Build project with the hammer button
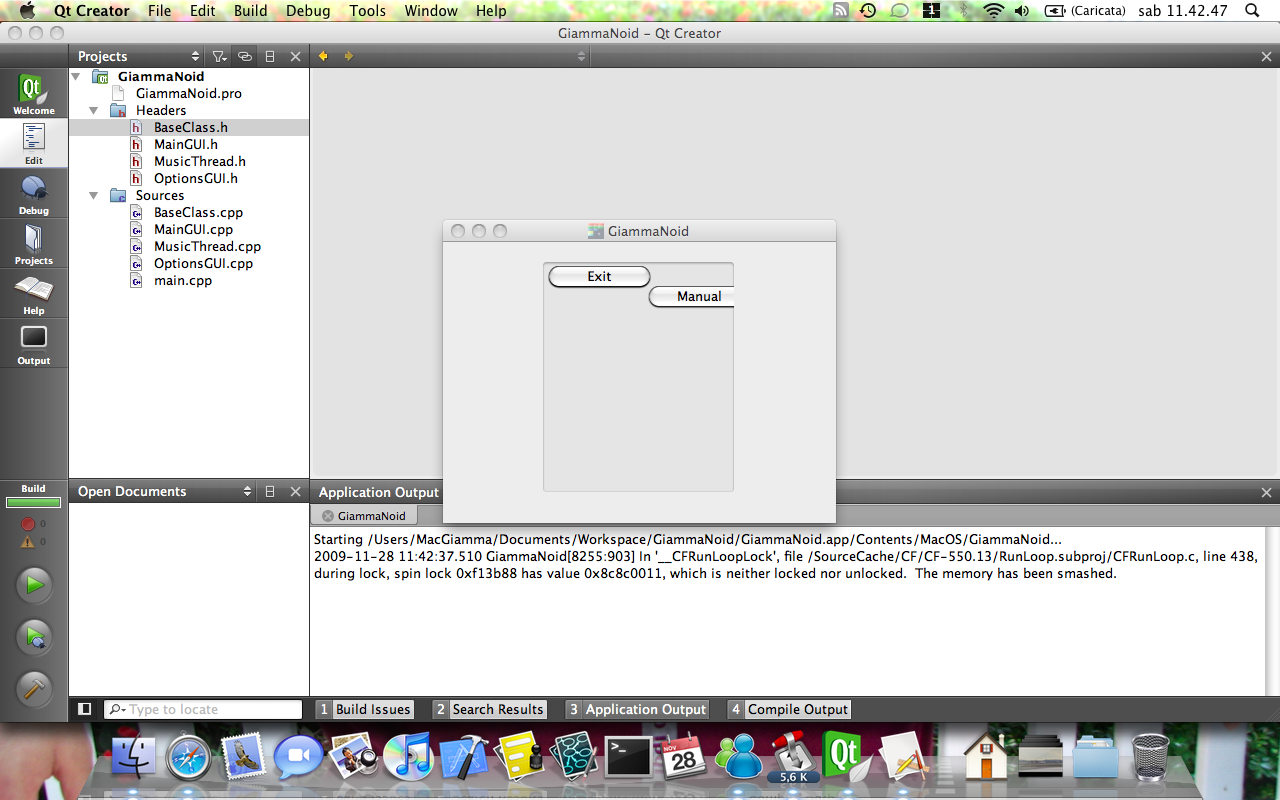Viewport: 1280px width, 800px height. pyautogui.click(x=34, y=689)
